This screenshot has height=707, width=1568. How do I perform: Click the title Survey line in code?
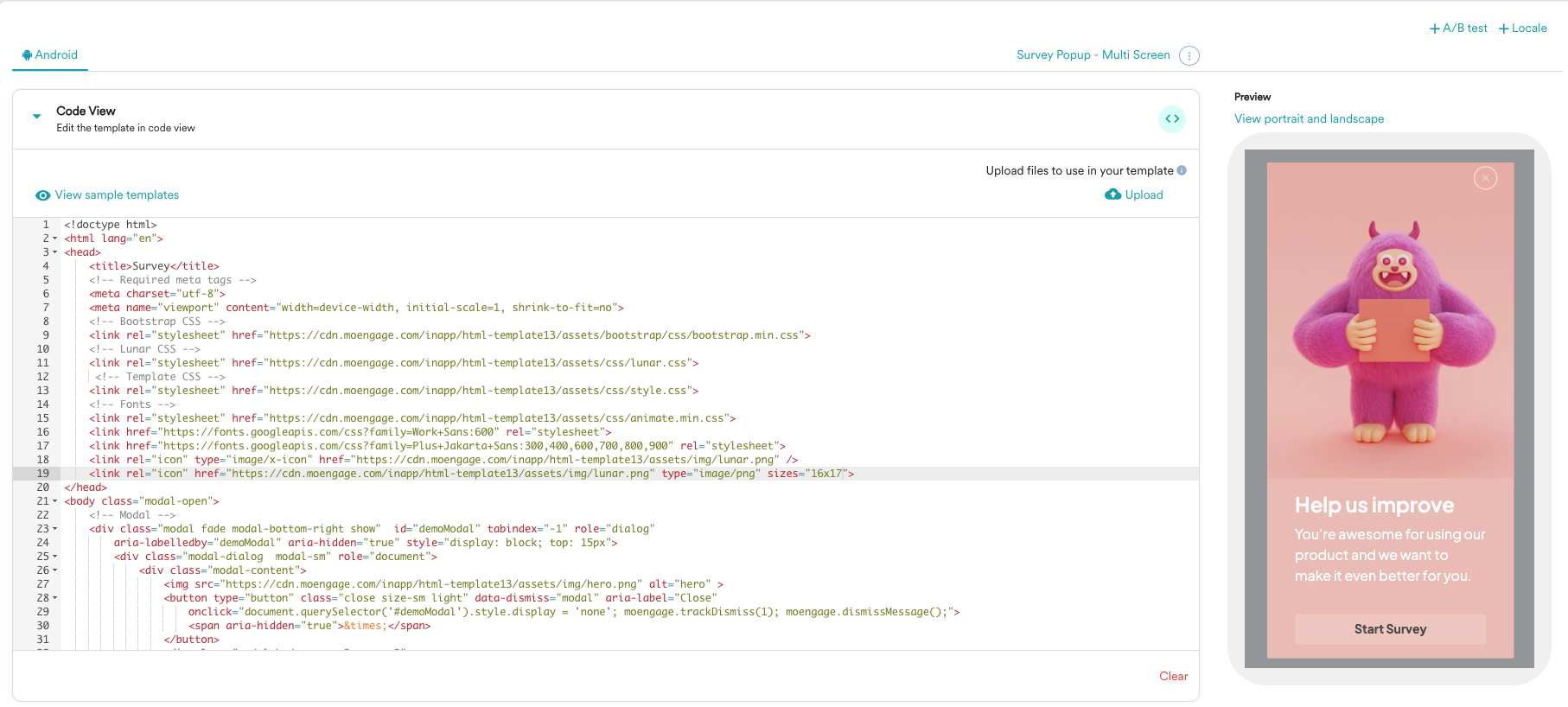coord(154,266)
